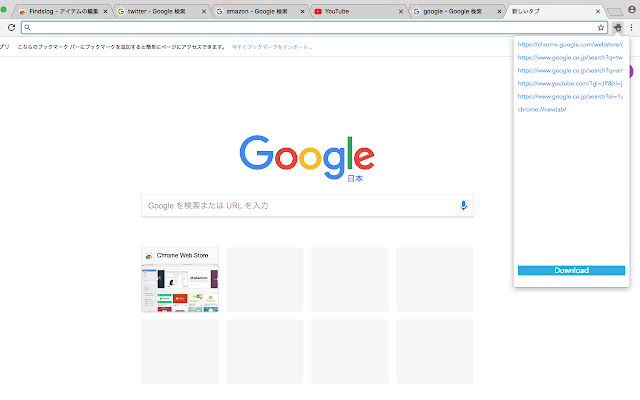
Task: Click the blue Download button in the popup
Action: click(x=571, y=270)
